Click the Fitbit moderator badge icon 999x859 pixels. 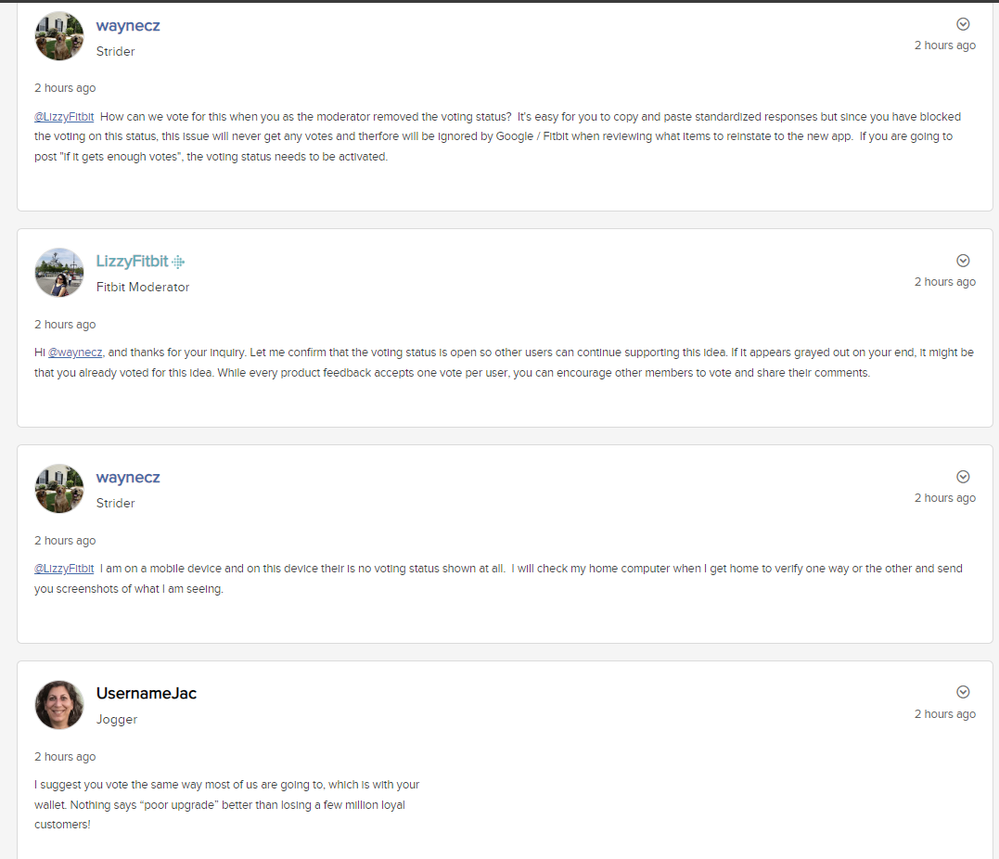click(178, 262)
